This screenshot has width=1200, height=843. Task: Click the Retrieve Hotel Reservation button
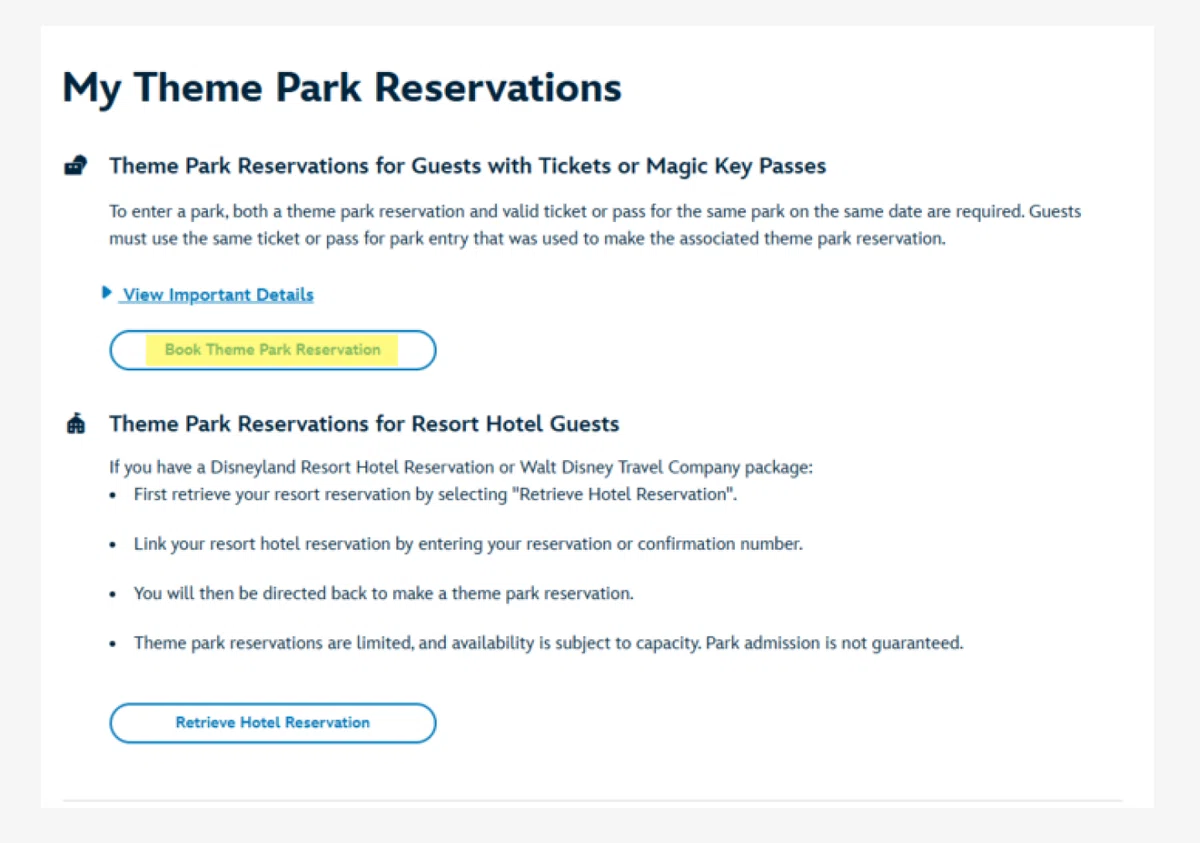pyautogui.click(x=273, y=723)
